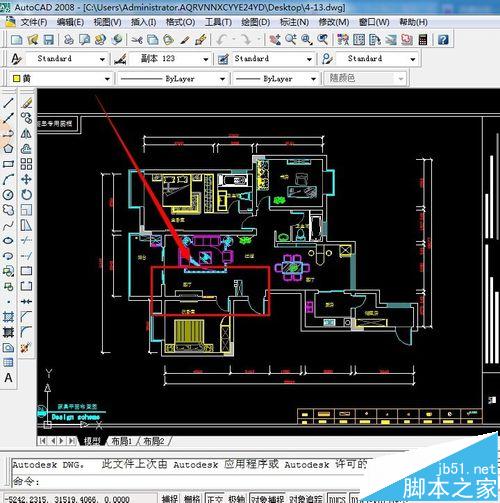Select the Rectangle draw tool

(8, 164)
